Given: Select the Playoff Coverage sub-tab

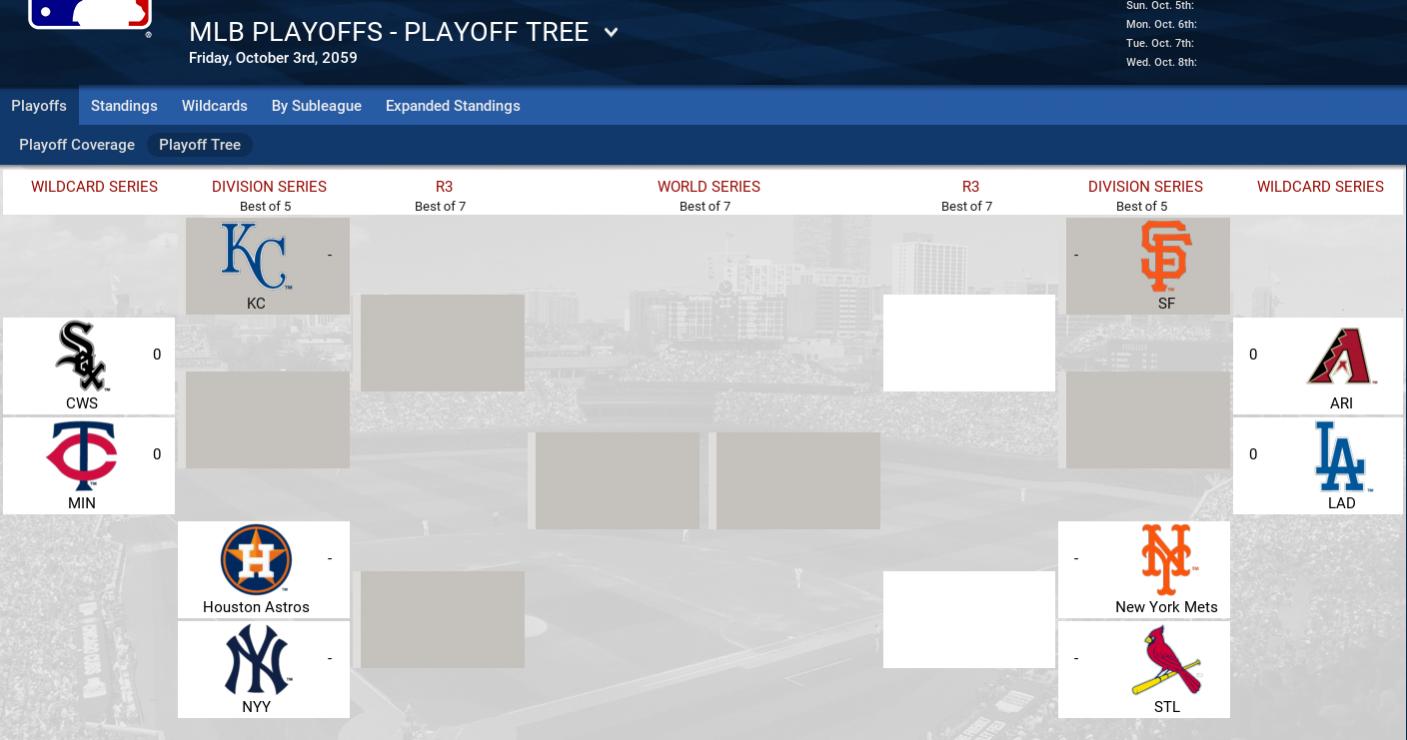Looking at the screenshot, I should [x=77, y=145].
